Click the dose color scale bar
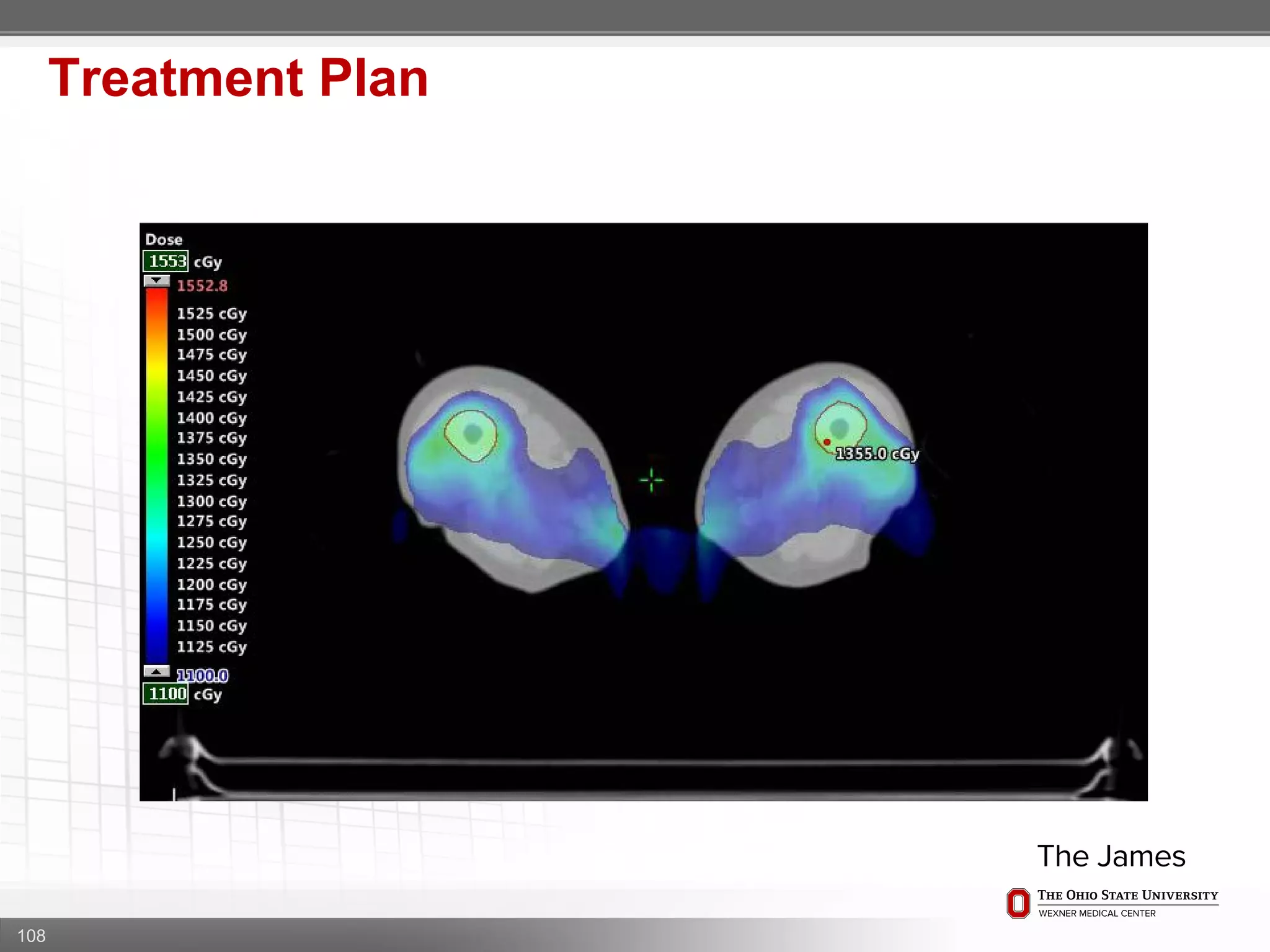 [156, 475]
